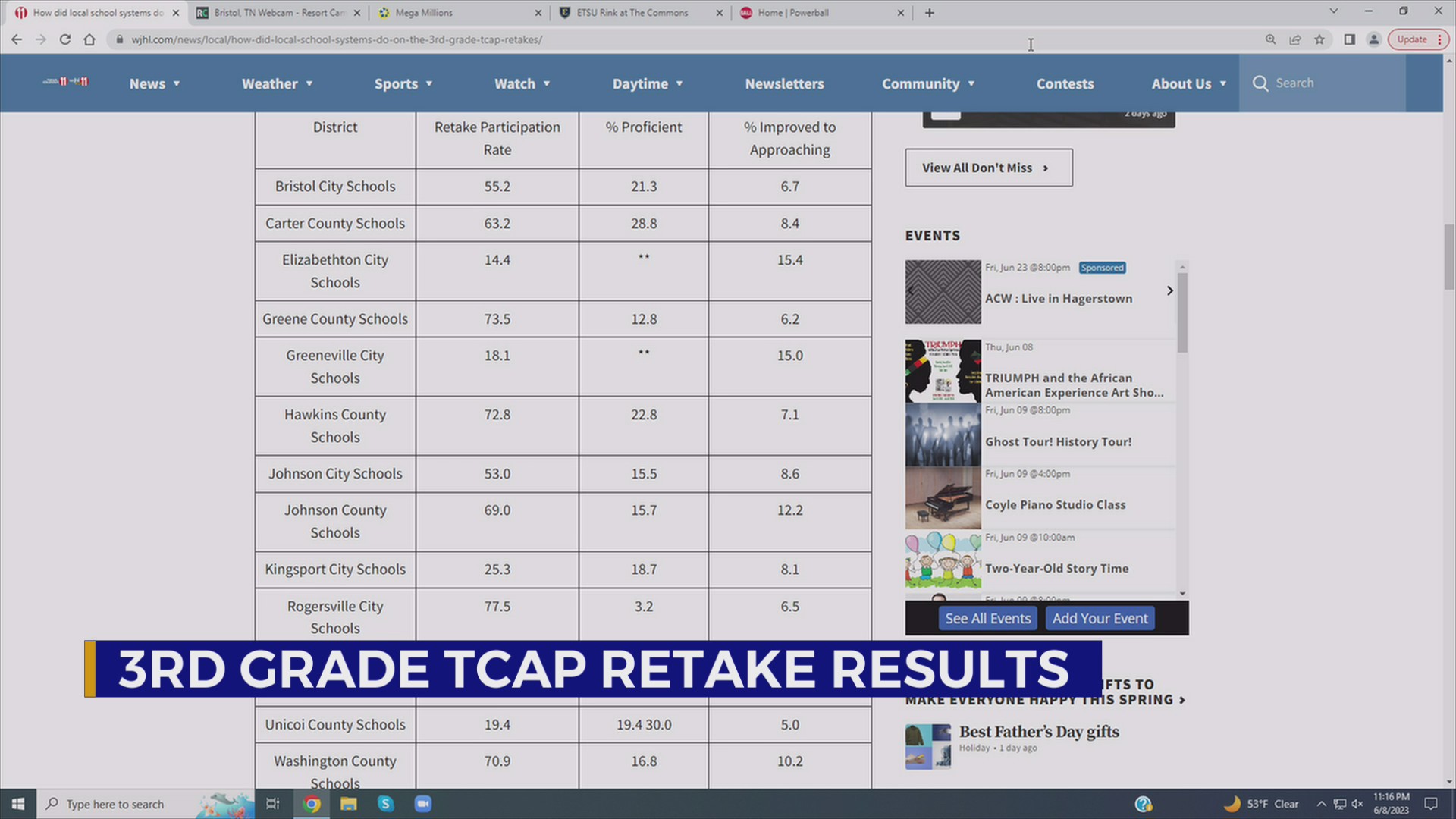
Task: Click the share icon in Chrome toolbar
Action: click(1294, 39)
